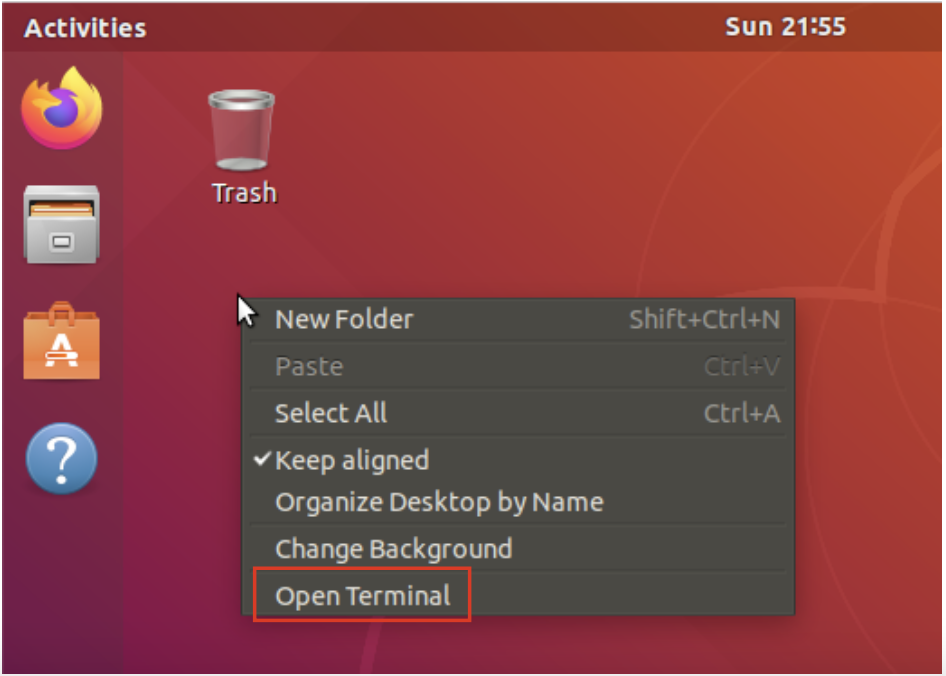Toggle the Keep aligned option
Screen dimensions: 946x676
coord(352,460)
